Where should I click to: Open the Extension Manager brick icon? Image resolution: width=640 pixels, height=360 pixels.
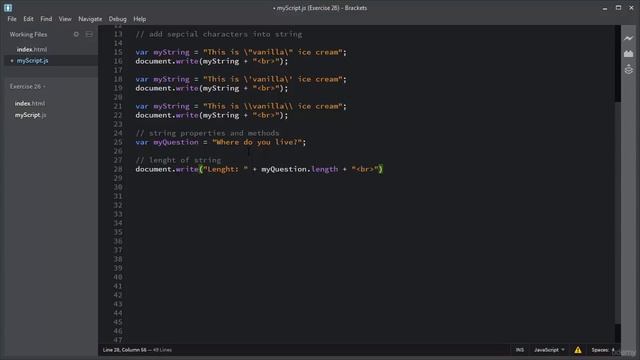(x=629, y=54)
